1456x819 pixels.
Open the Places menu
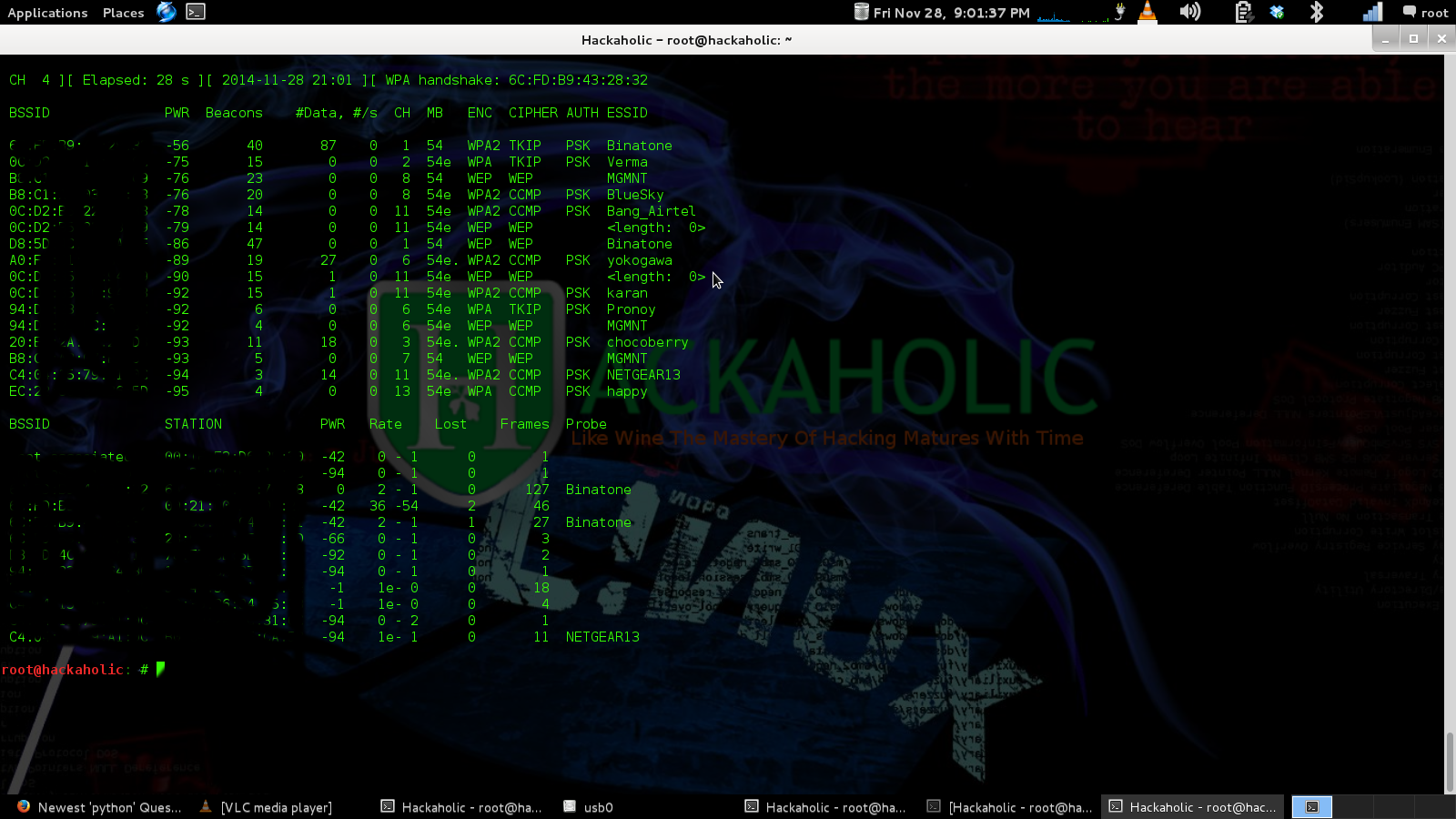tap(123, 13)
